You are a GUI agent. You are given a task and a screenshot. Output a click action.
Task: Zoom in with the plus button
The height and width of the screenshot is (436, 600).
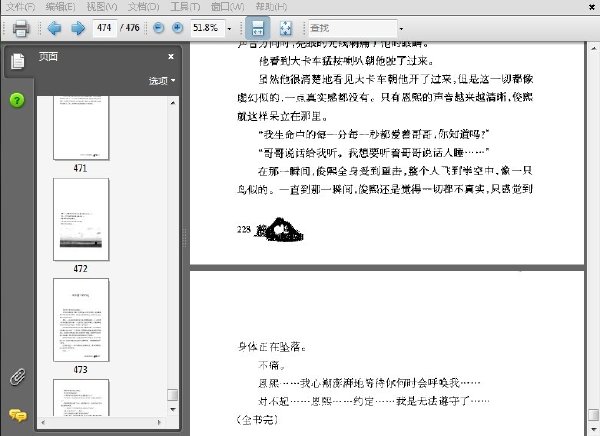[177, 28]
